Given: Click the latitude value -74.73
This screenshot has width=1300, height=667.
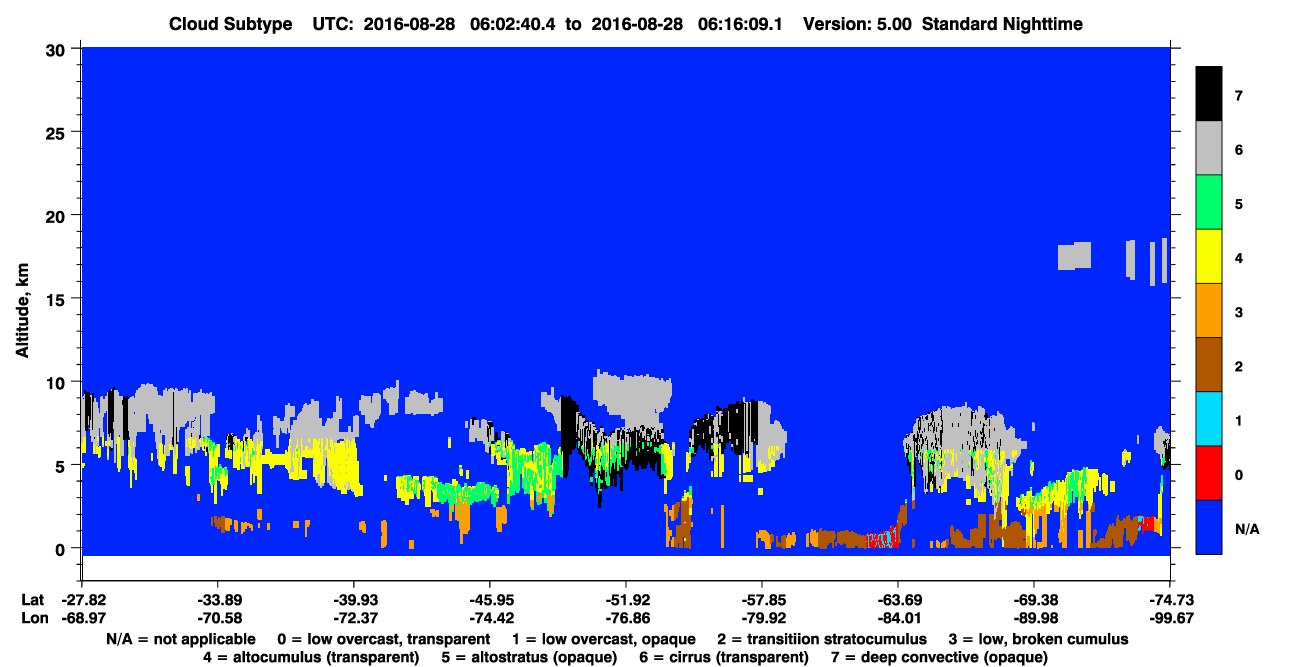Looking at the screenshot, I should 1170,600.
